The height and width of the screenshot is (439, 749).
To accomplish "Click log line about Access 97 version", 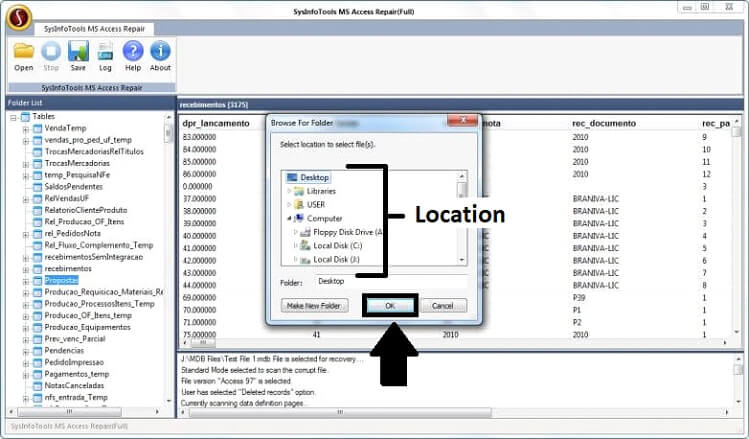I will tap(236, 381).
